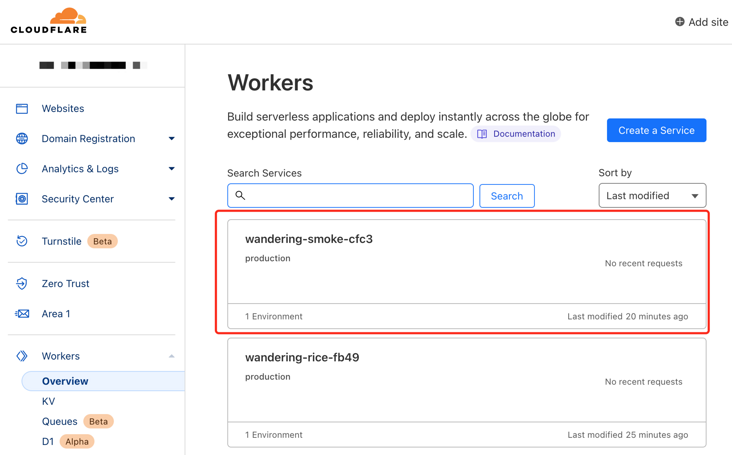Expand the Analytics & Logs arrow
Image resolution: width=732 pixels, height=455 pixels.
point(171,169)
